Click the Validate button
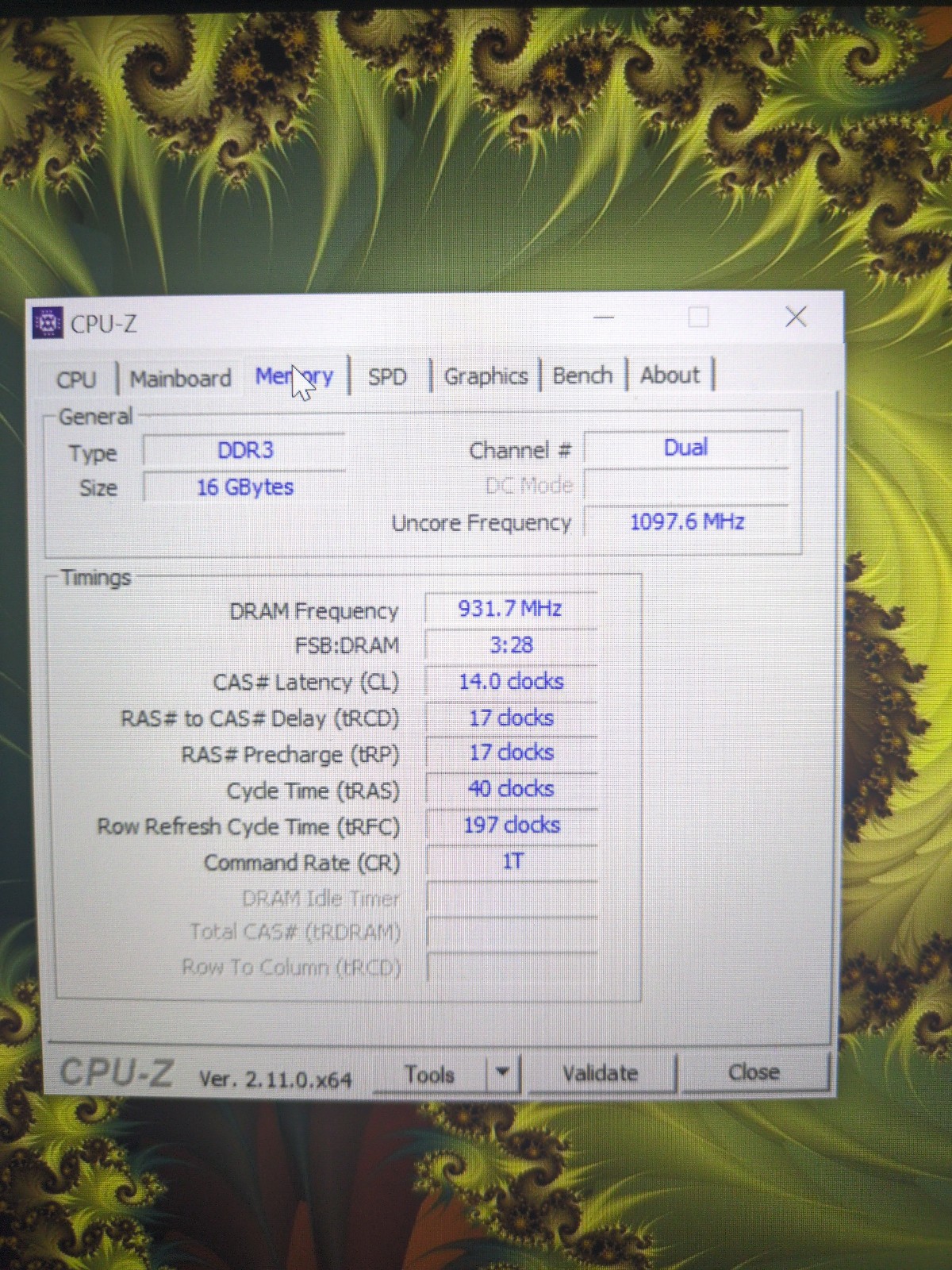This screenshot has width=952, height=1270. [x=601, y=1073]
